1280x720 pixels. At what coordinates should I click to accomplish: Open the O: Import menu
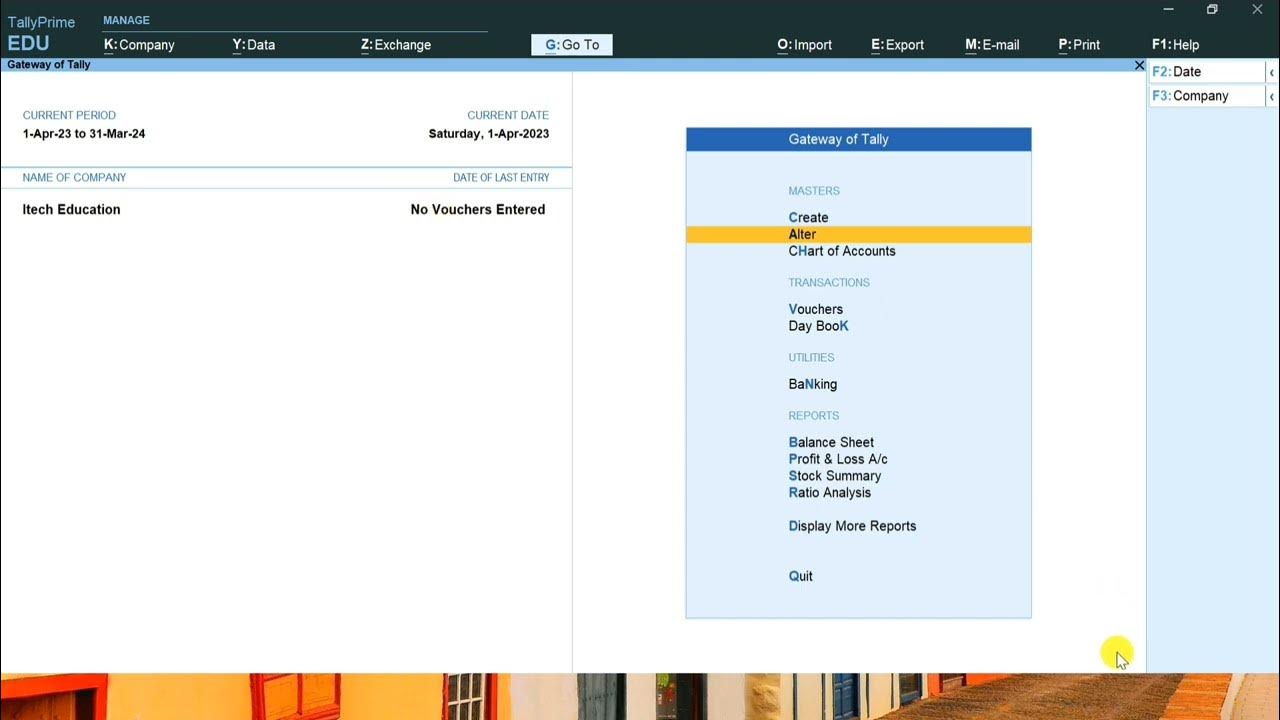pyautogui.click(x=804, y=45)
